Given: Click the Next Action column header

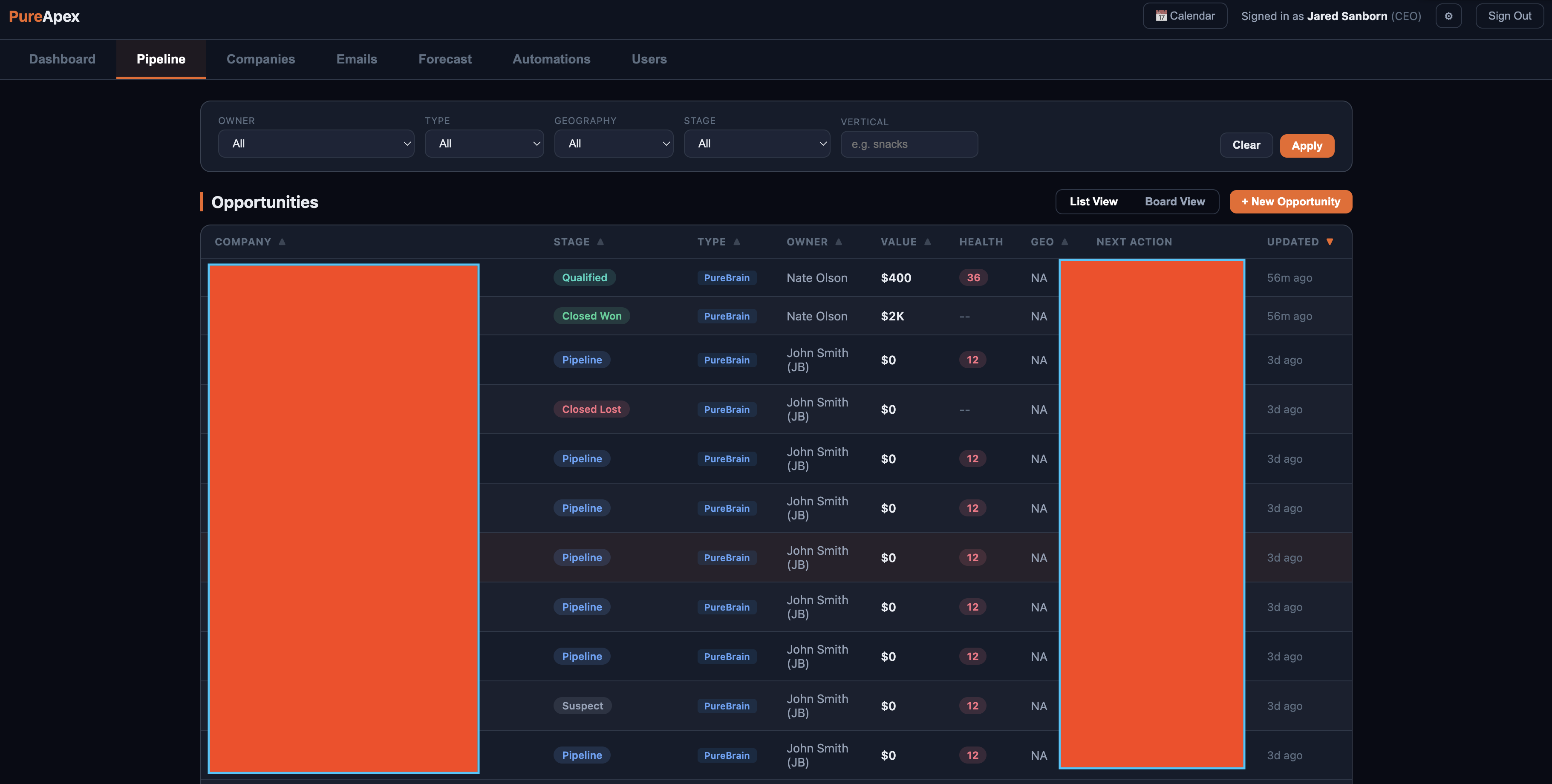Looking at the screenshot, I should pyautogui.click(x=1134, y=242).
